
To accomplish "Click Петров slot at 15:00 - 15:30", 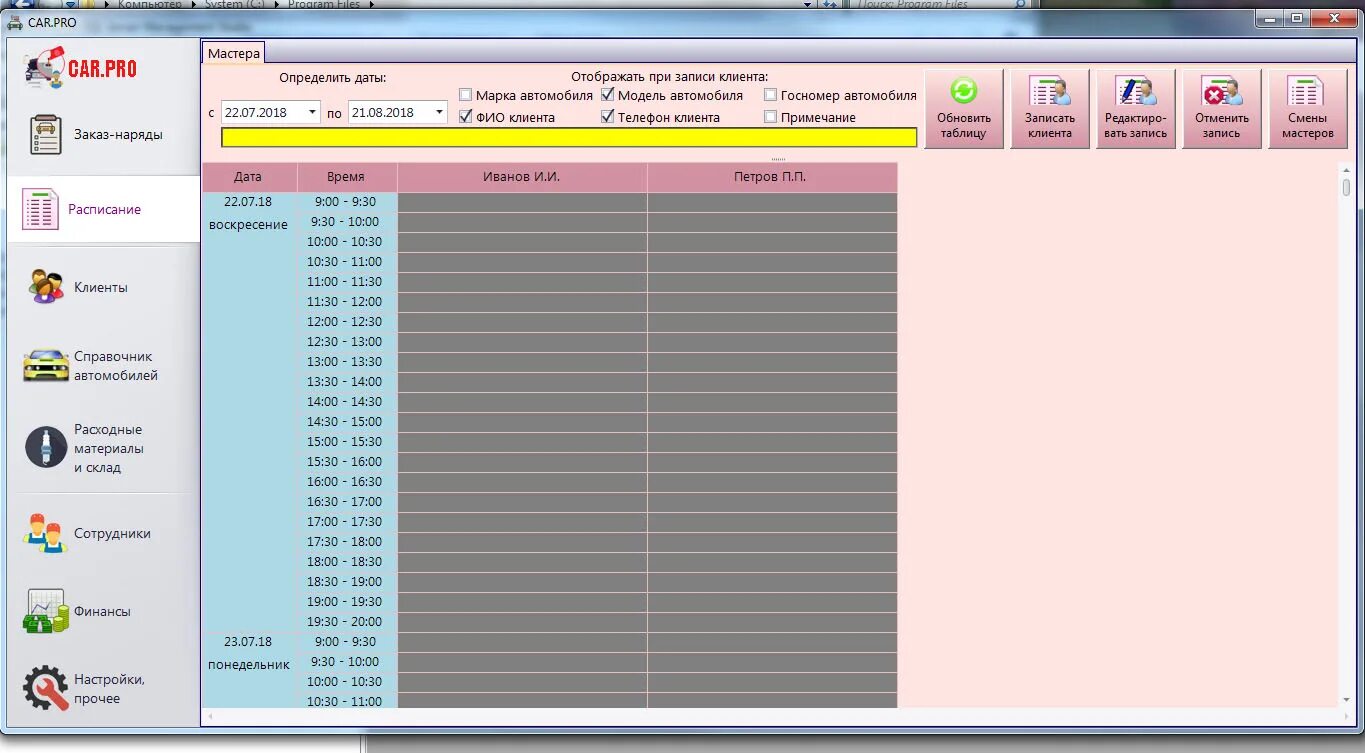I will (x=772, y=442).
